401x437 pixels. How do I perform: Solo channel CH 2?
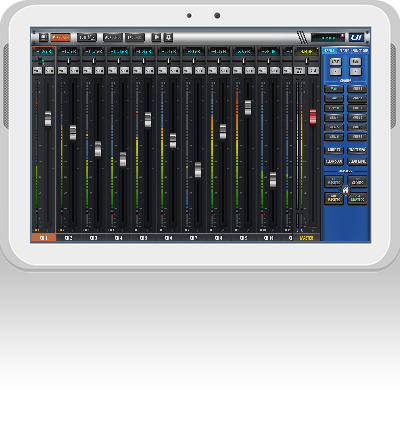74,71
